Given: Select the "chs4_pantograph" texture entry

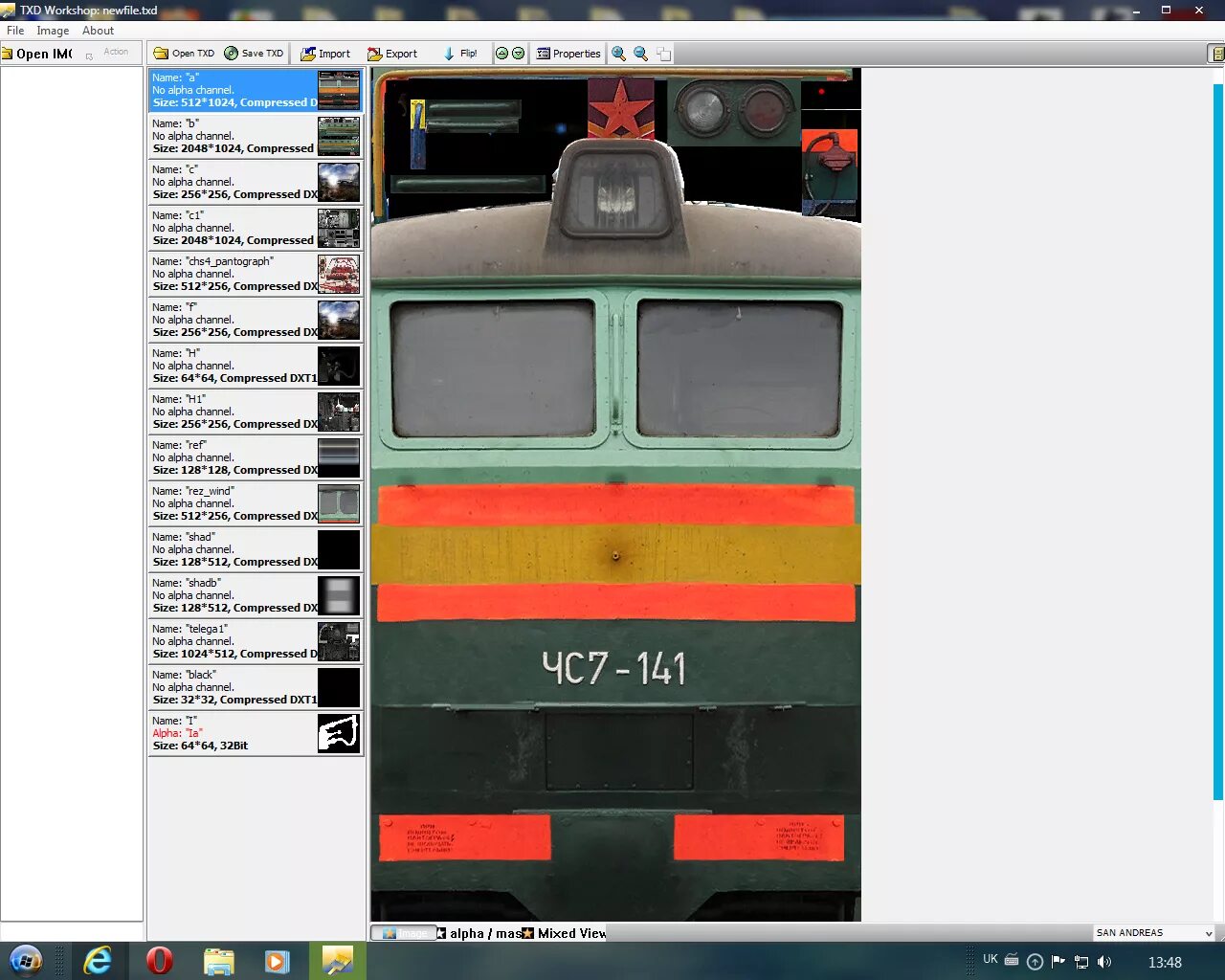Looking at the screenshot, I should click(256, 274).
